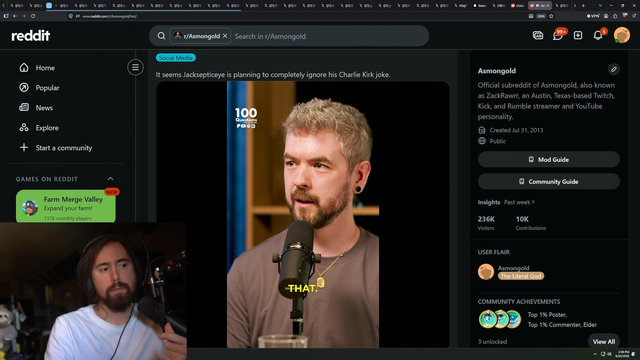Open user avatar profile menu
This screenshot has height=360, width=640.
click(622, 36)
